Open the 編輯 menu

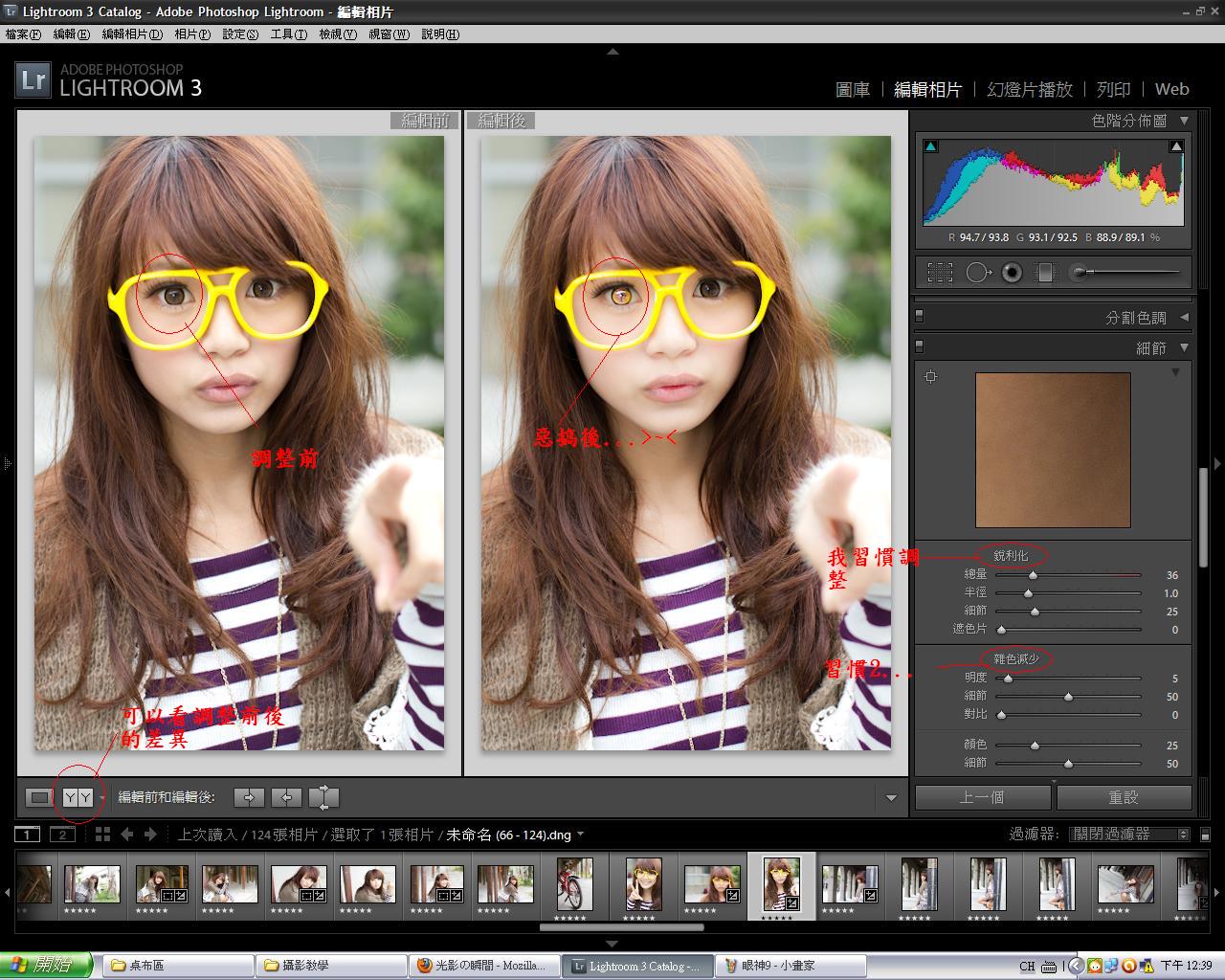point(72,34)
